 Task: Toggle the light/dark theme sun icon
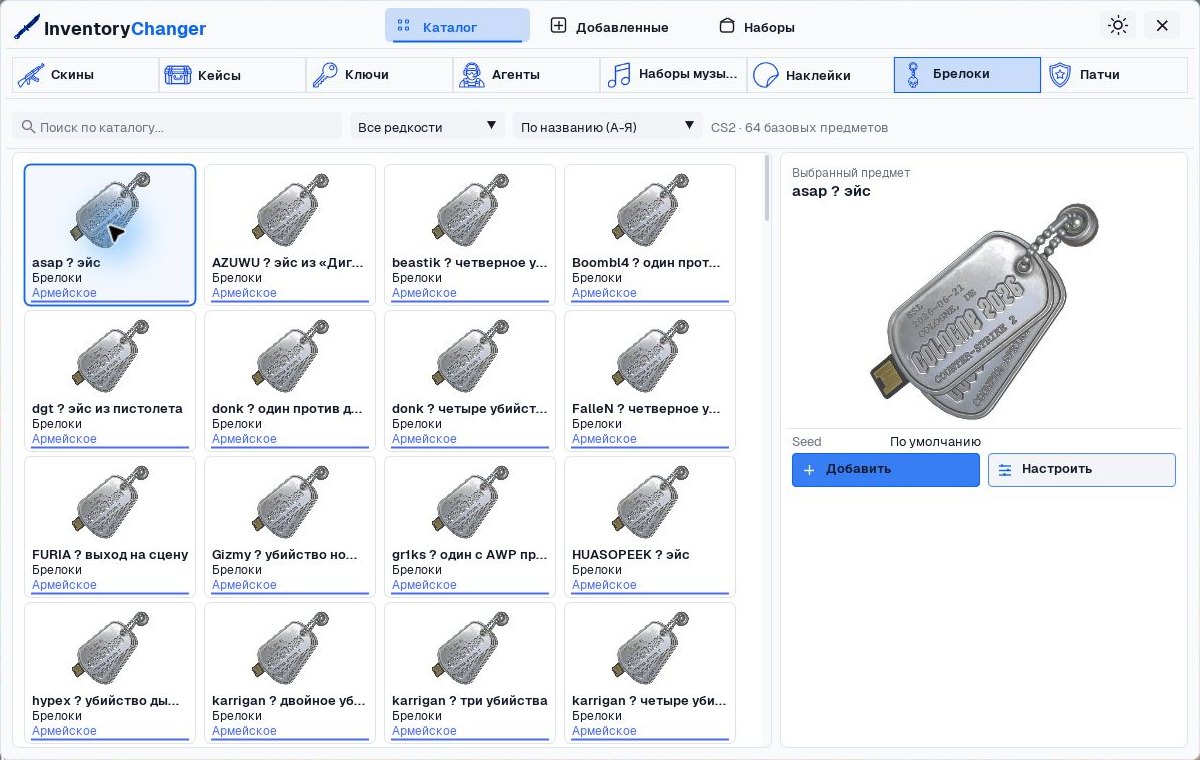(x=1118, y=26)
